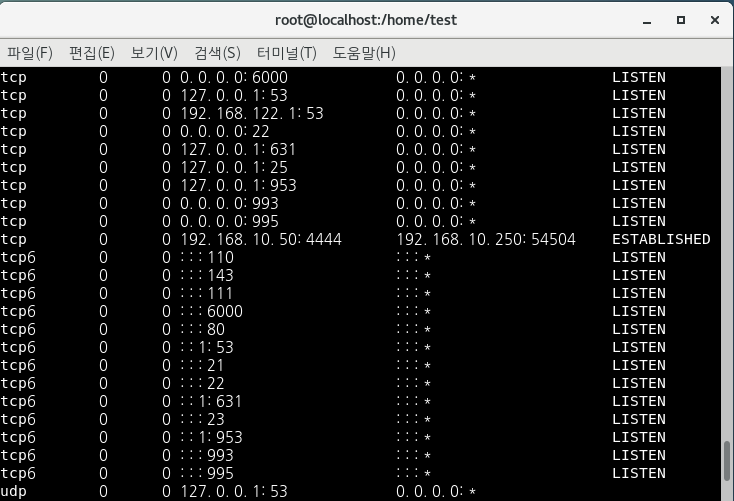Viewport: 734px width, 501px height.
Task: Click tcp6 local address :::6000
Action: 212,311
